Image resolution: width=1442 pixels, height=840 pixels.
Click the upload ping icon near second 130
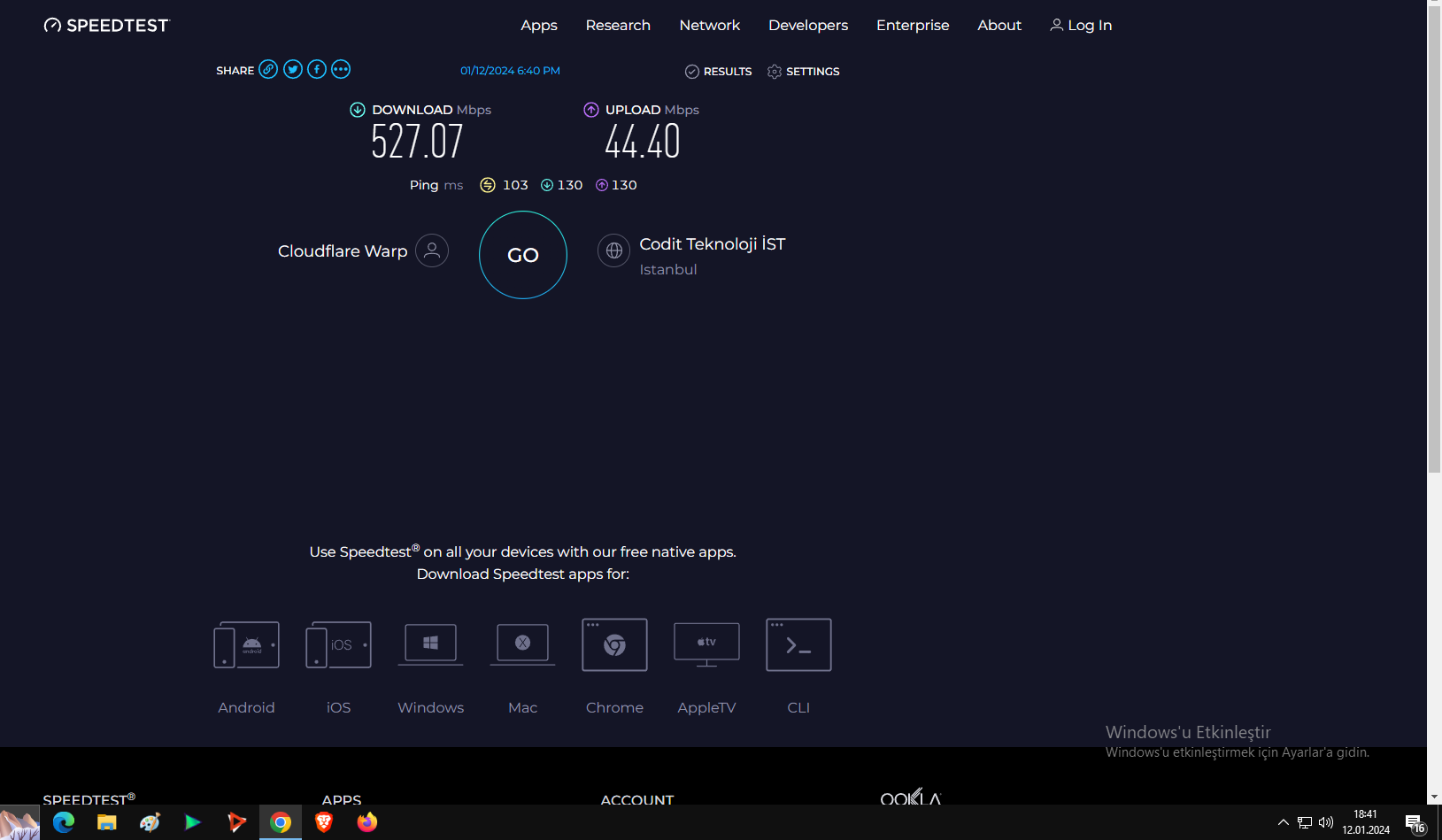pyautogui.click(x=602, y=185)
